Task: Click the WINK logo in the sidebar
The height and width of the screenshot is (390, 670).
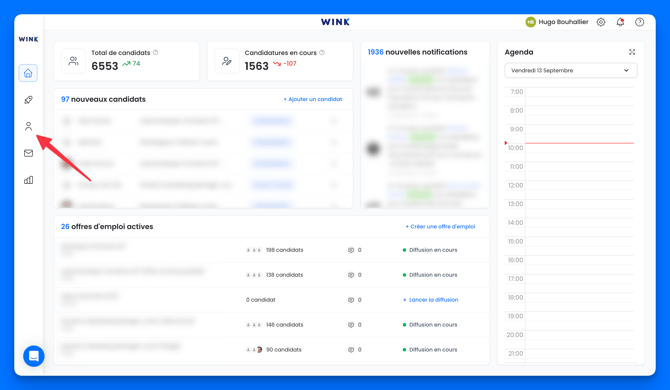Action: (x=28, y=39)
